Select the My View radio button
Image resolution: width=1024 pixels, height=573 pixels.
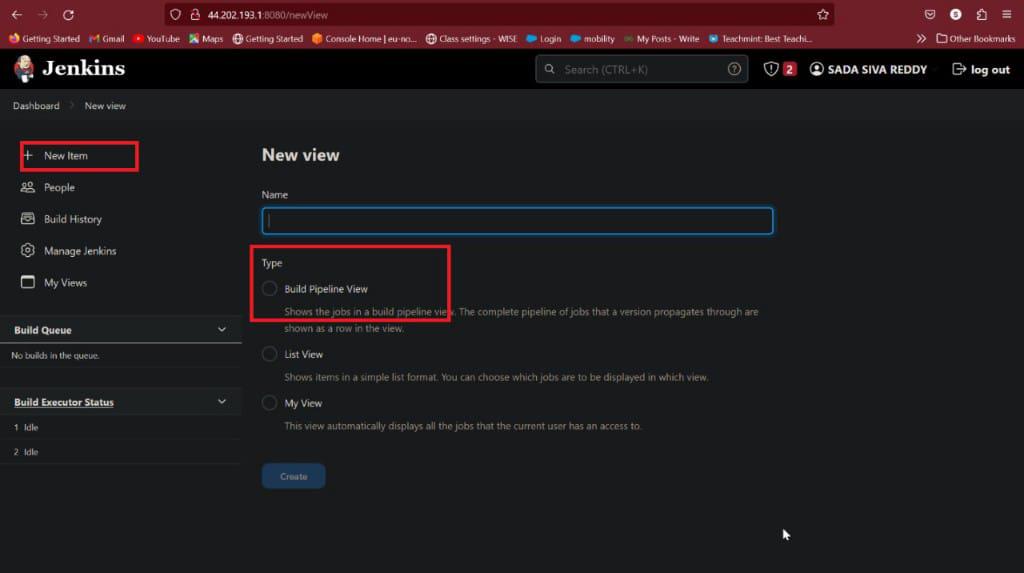coord(270,403)
